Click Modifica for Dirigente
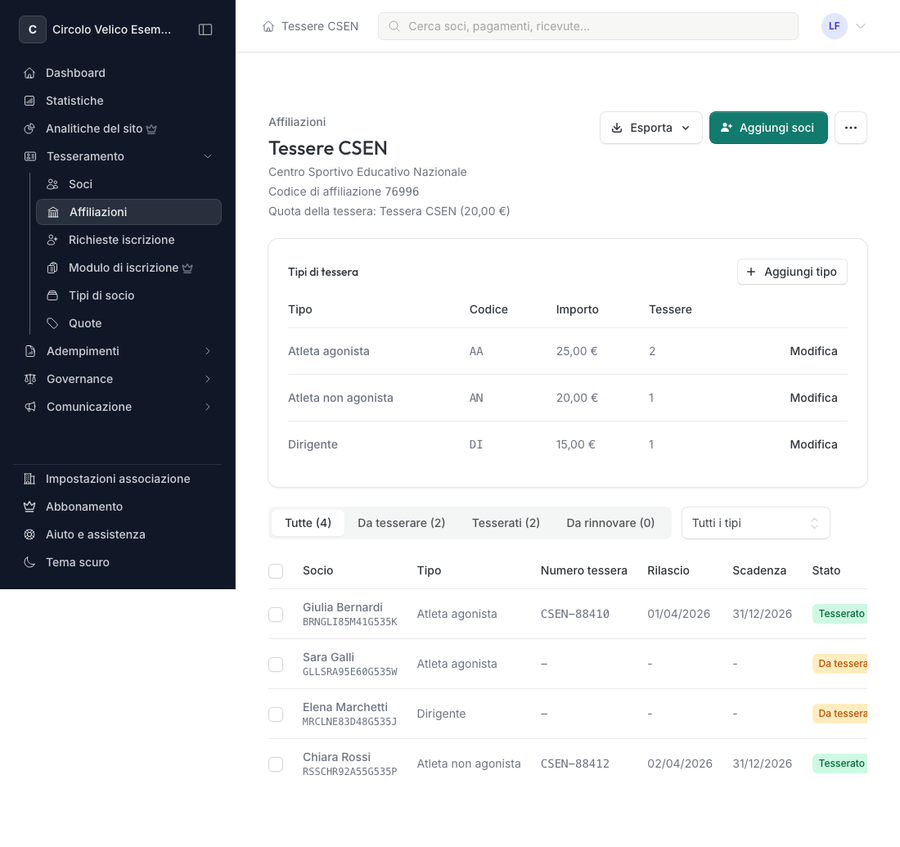The height and width of the screenshot is (847, 900). point(813,445)
